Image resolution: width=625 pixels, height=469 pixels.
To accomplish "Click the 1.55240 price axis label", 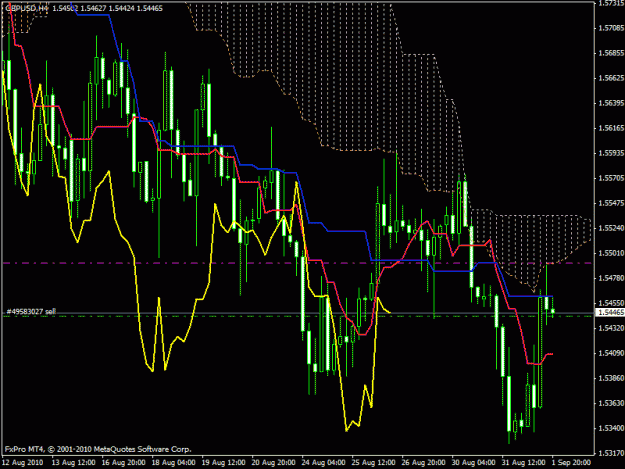I will pos(611,228).
